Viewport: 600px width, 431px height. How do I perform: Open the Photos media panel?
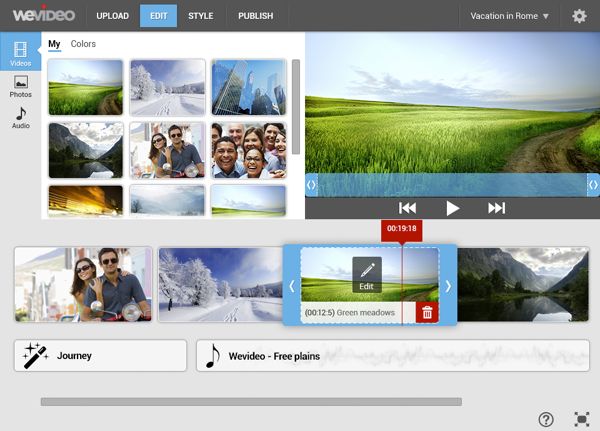(x=20, y=87)
